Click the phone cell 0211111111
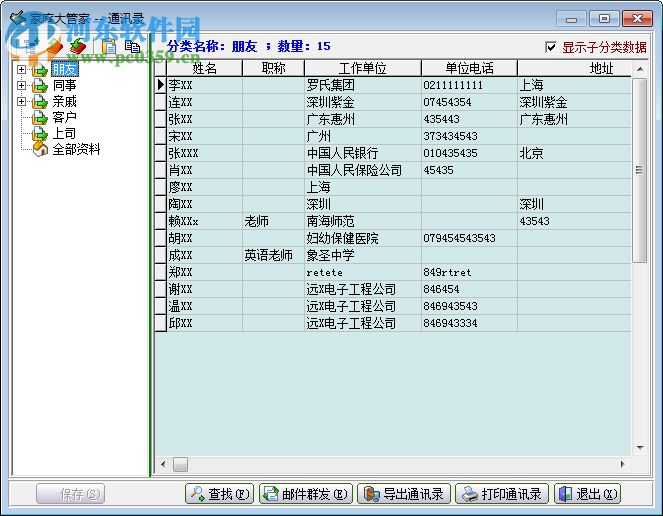Image resolution: width=663 pixels, height=516 pixels. tap(469, 85)
